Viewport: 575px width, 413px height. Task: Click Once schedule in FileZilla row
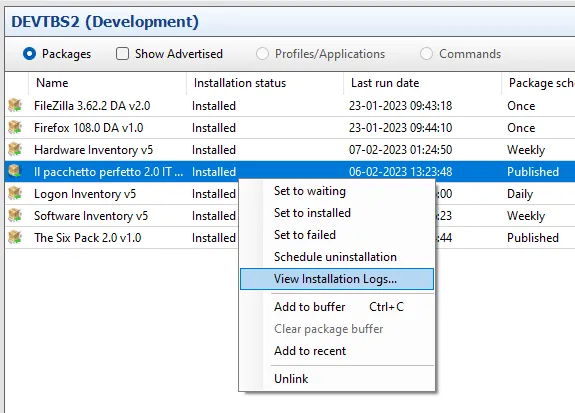point(521,106)
